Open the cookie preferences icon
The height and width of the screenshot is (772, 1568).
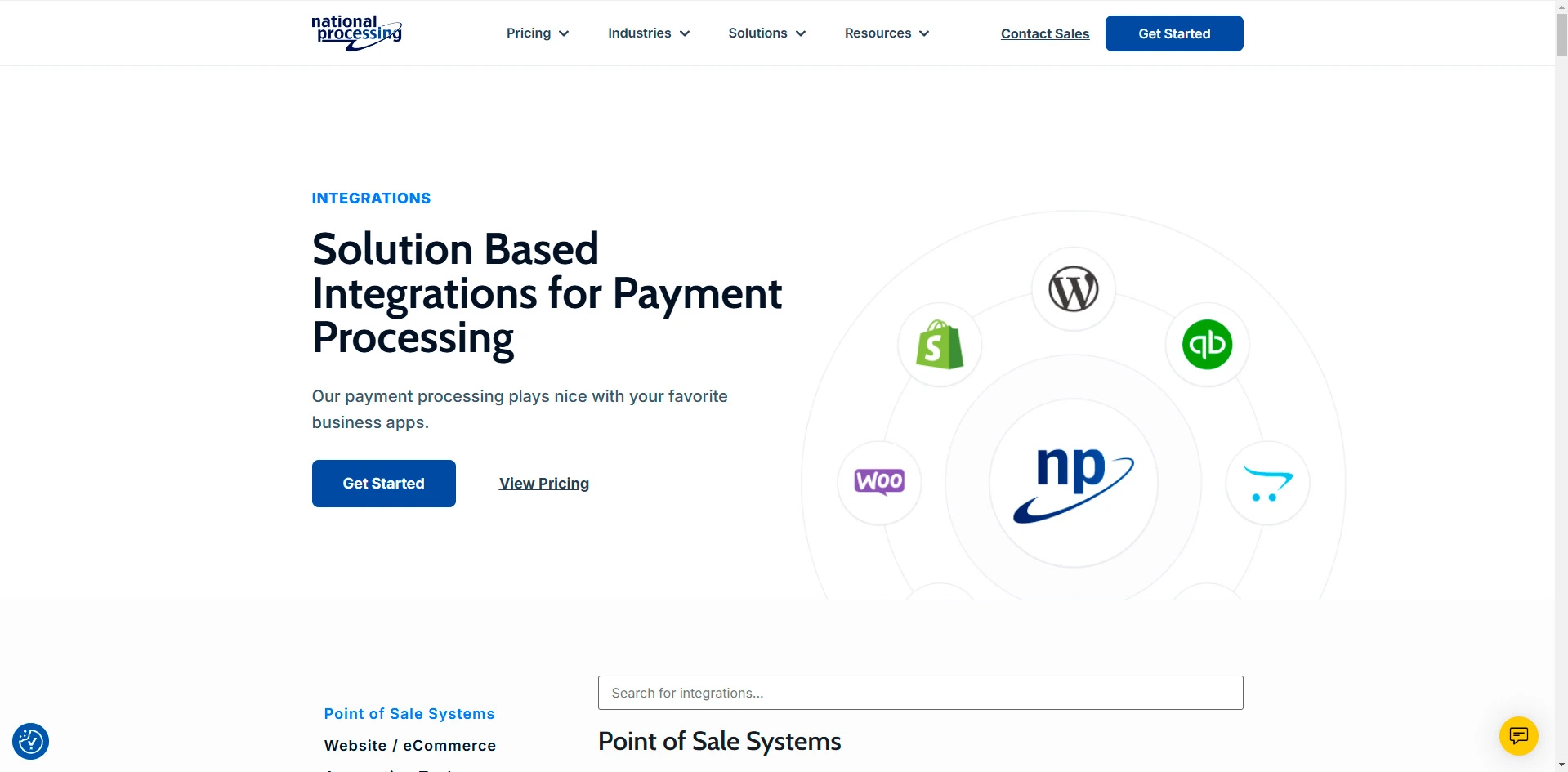click(x=30, y=741)
